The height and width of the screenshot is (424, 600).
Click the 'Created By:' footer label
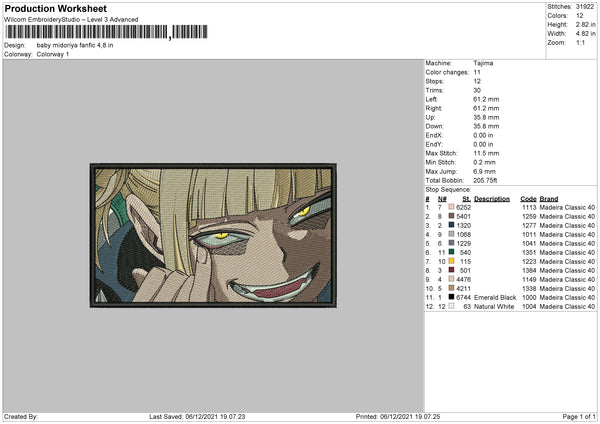[21, 416]
